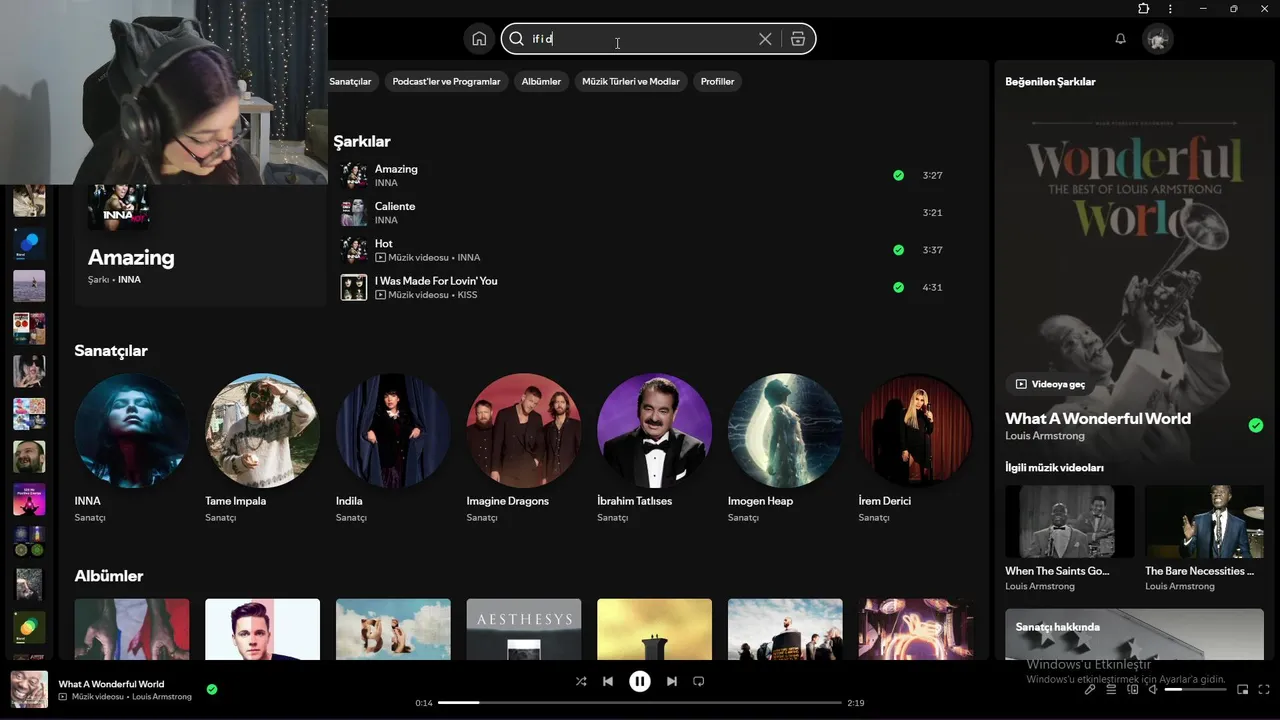Open the AESTHESYS album cover

coord(524,629)
